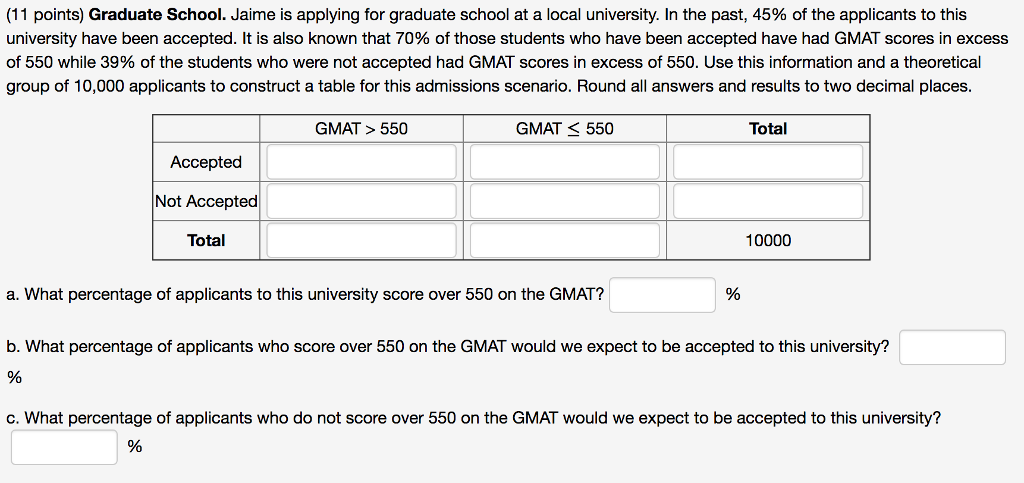Click the 'Accepted' row label

click(x=206, y=162)
